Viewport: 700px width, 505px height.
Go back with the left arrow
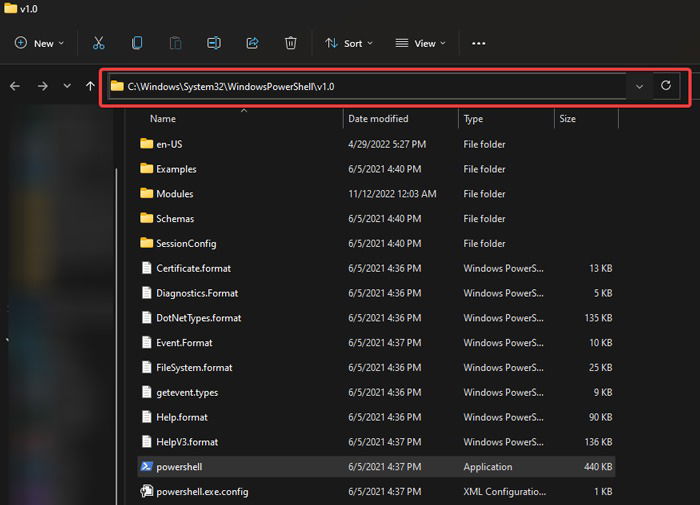(15, 86)
